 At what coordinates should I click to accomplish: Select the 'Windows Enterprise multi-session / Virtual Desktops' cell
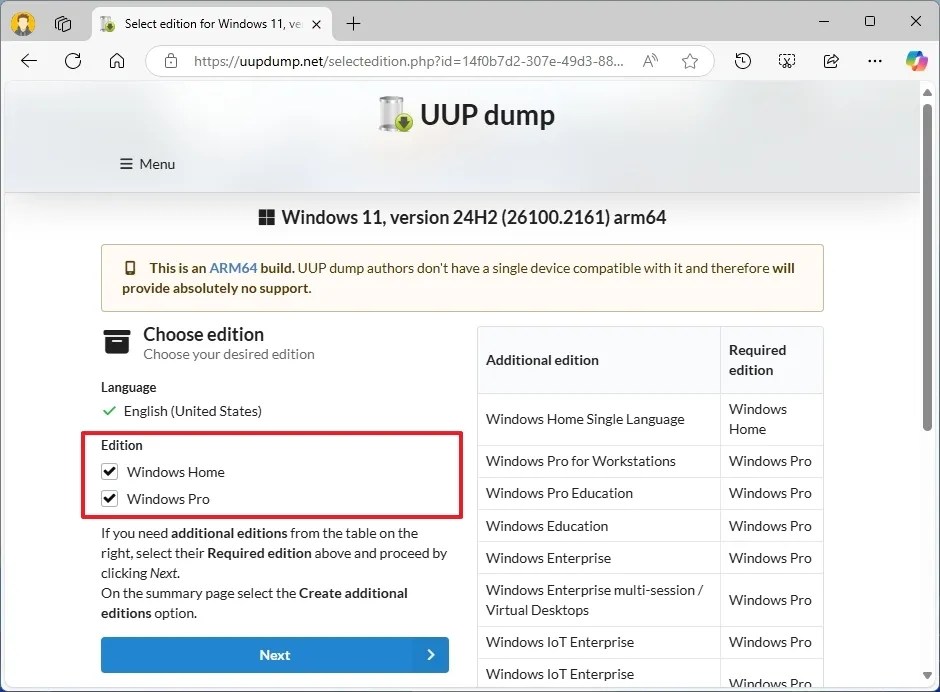599,600
